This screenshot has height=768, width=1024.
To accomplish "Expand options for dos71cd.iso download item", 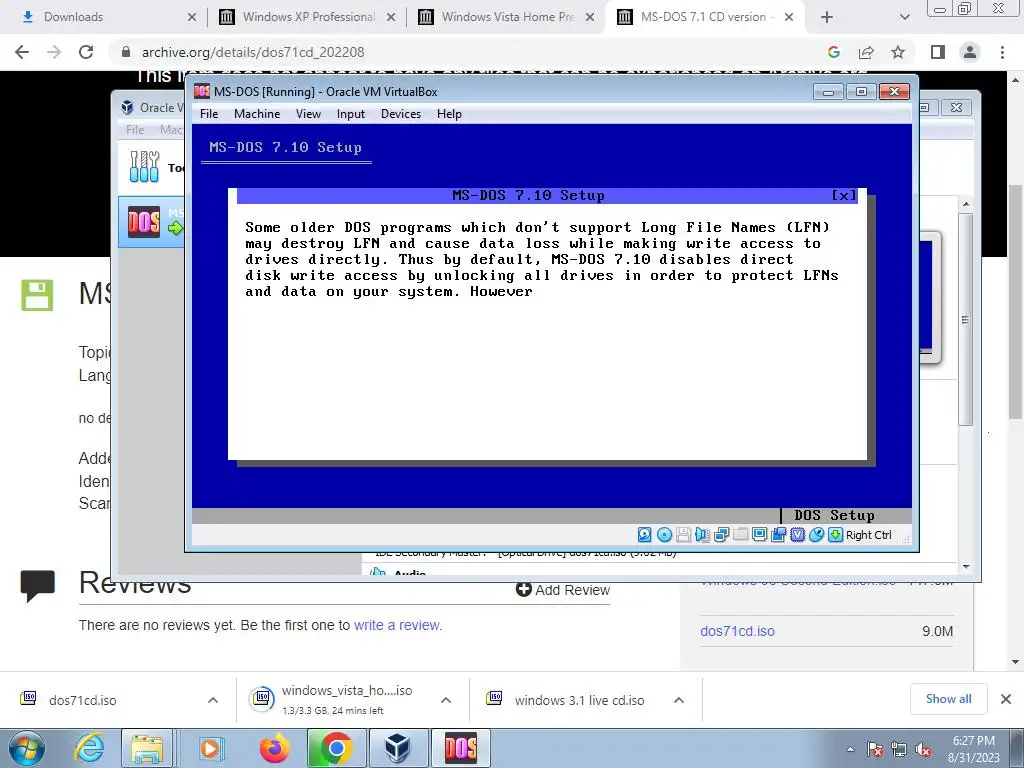I will [x=213, y=700].
